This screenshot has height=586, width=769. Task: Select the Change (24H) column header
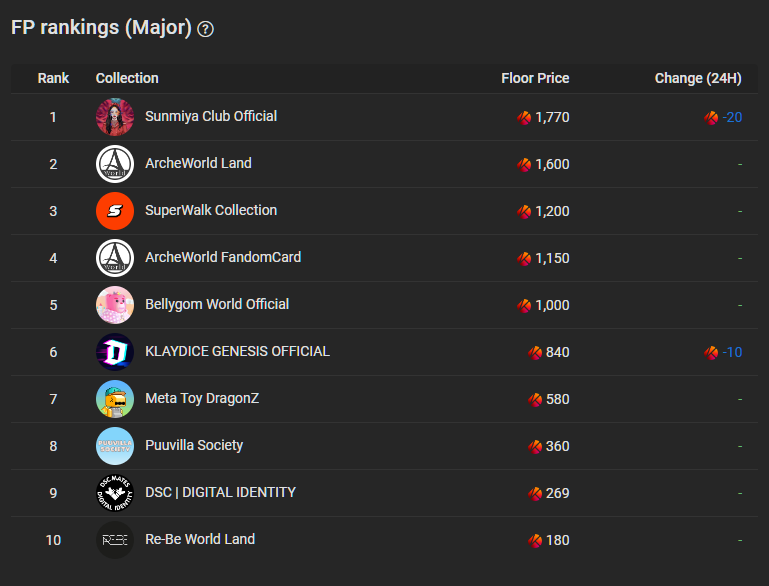(698, 78)
